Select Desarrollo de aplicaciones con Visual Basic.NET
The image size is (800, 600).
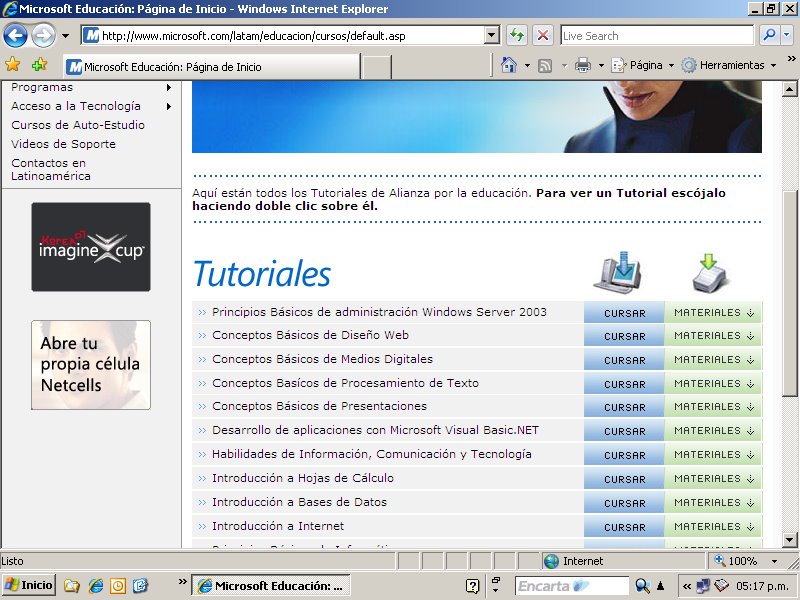coord(375,430)
